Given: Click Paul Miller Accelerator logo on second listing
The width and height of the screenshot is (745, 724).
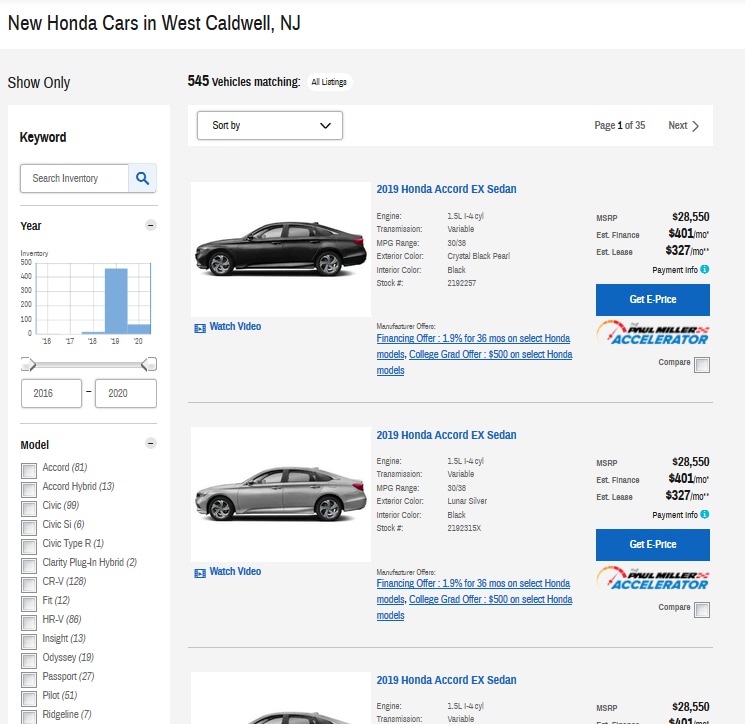Looking at the screenshot, I should [653, 578].
